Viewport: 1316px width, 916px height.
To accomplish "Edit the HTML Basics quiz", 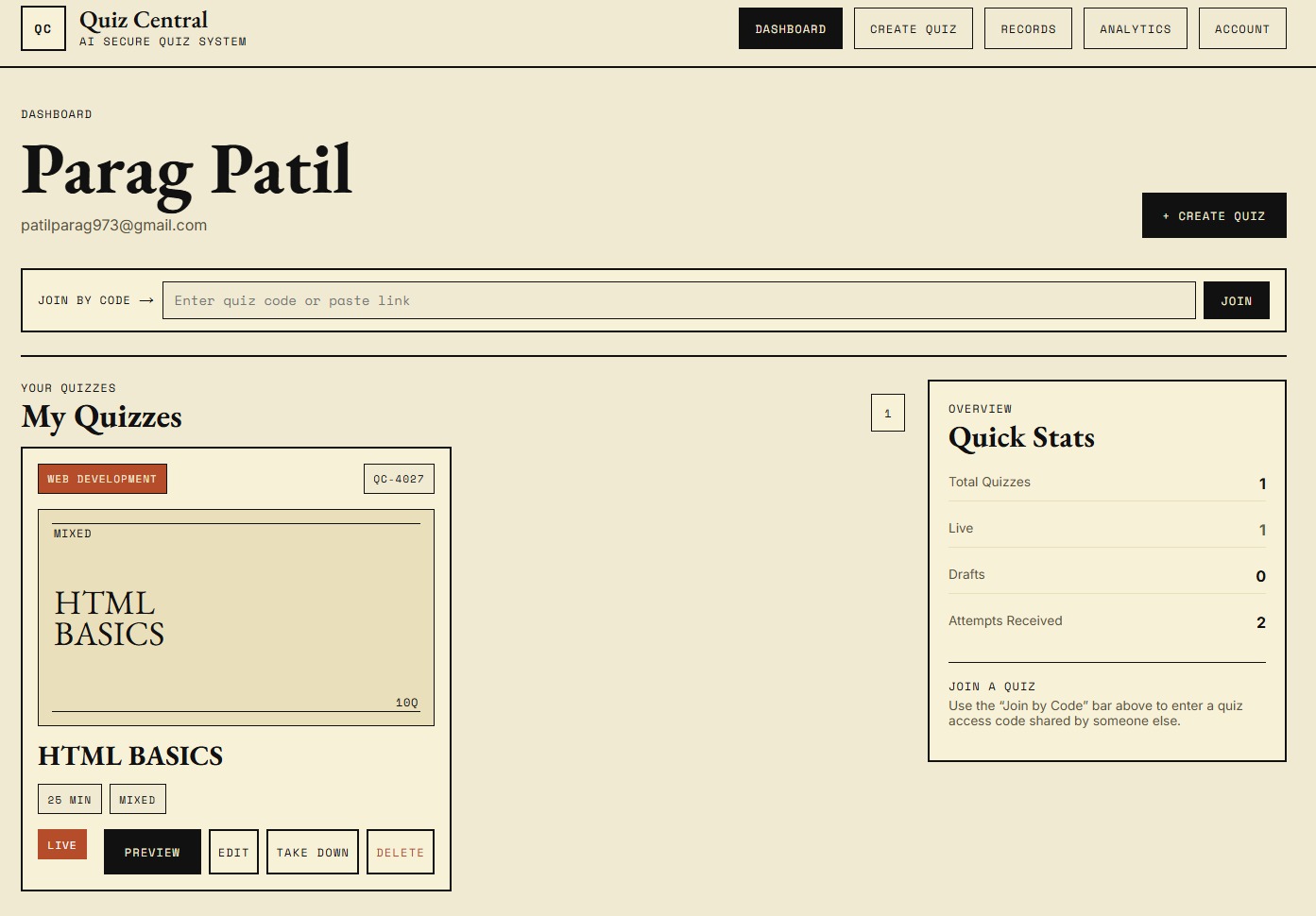I will click(x=233, y=852).
